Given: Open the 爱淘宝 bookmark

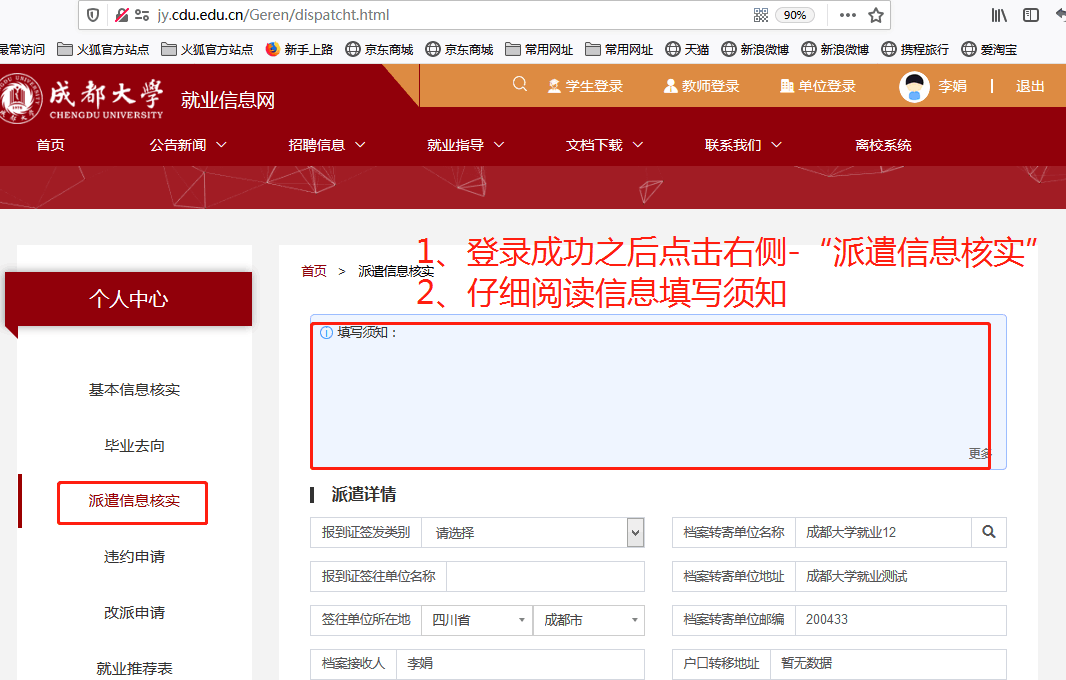Looking at the screenshot, I should click(989, 50).
